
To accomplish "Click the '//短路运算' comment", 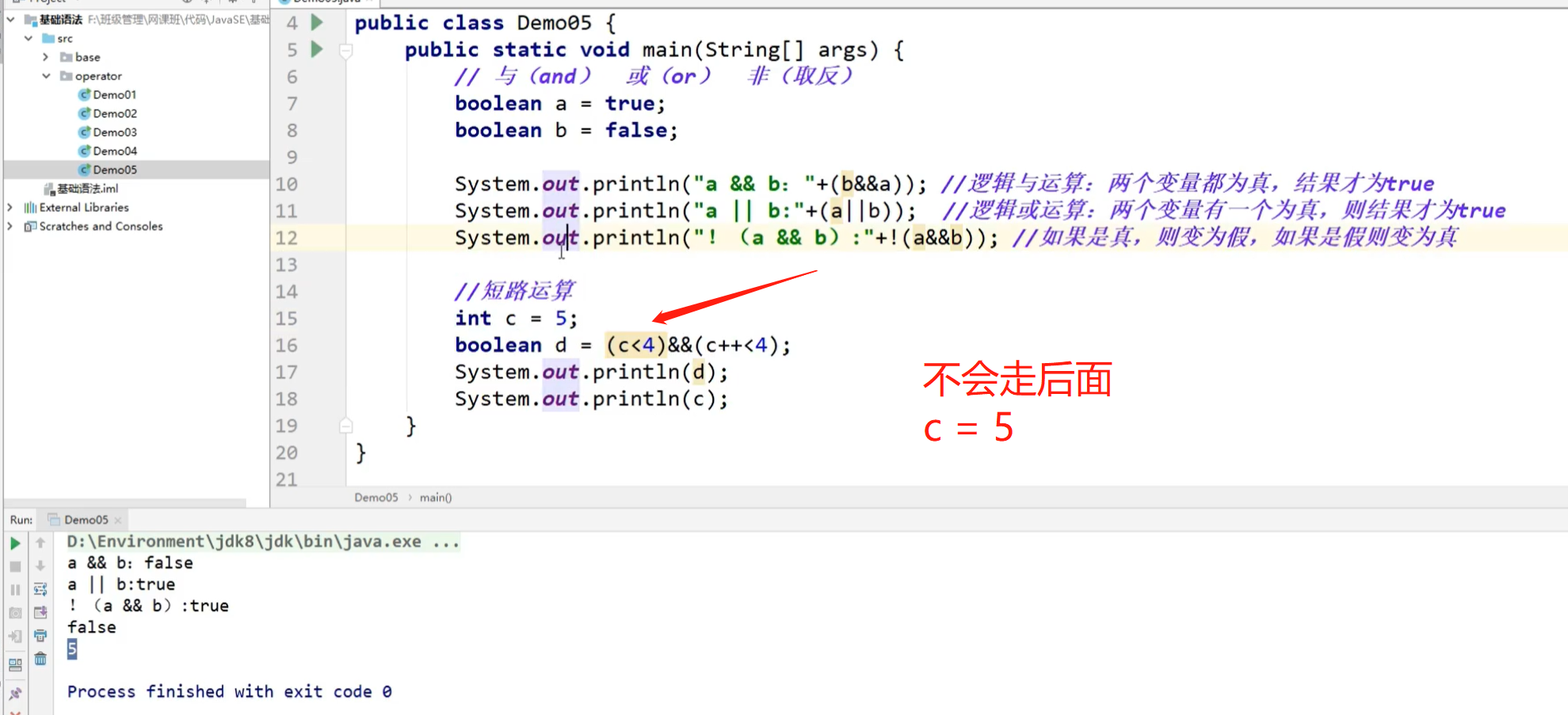I will (x=514, y=291).
